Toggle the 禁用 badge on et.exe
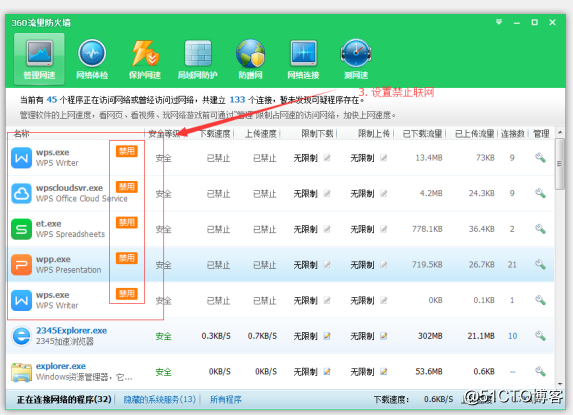Screen dimensions: 573x415 point(127,222)
